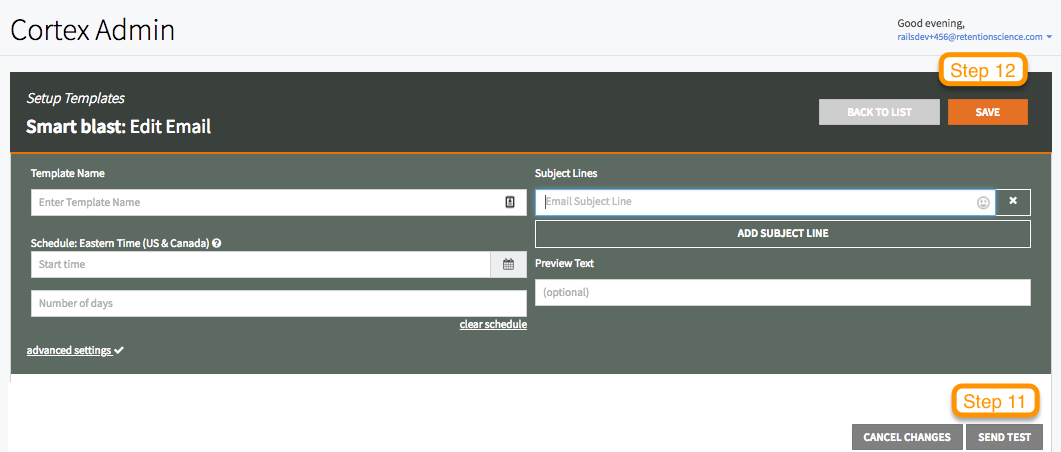Click the template name contact-card icon
1061x452 pixels.
pos(510,202)
